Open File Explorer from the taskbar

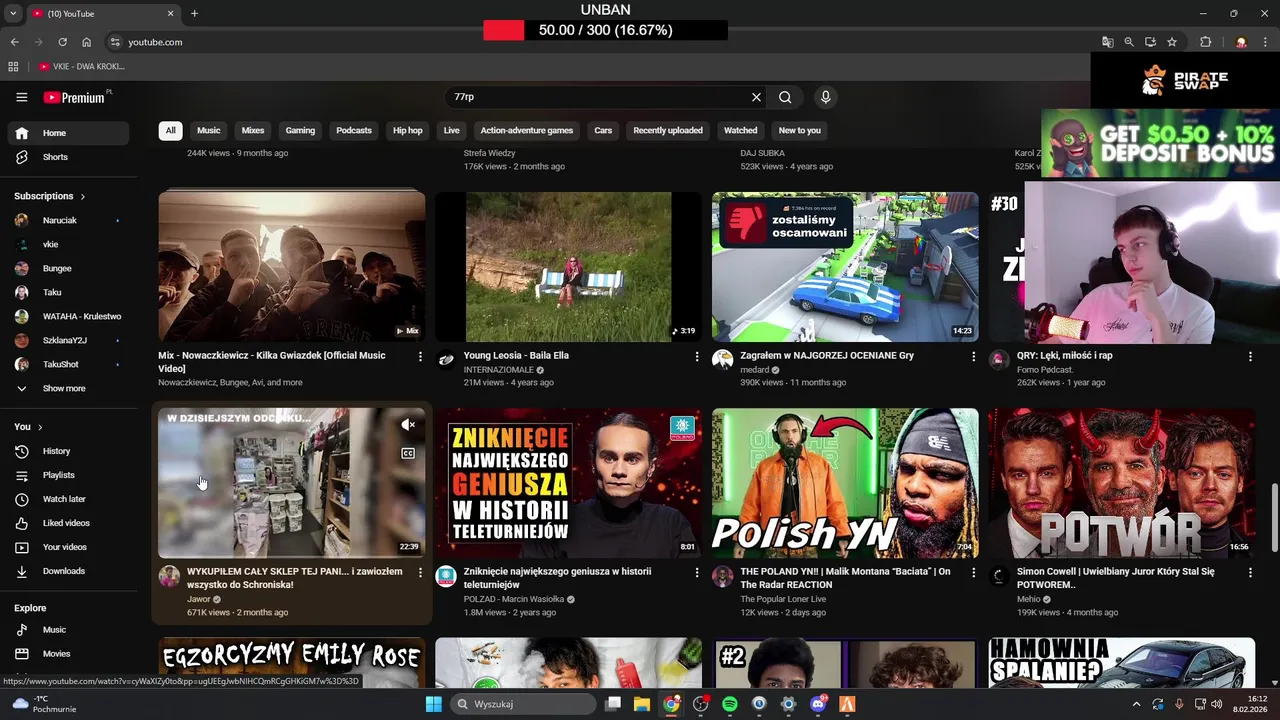[642, 704]
